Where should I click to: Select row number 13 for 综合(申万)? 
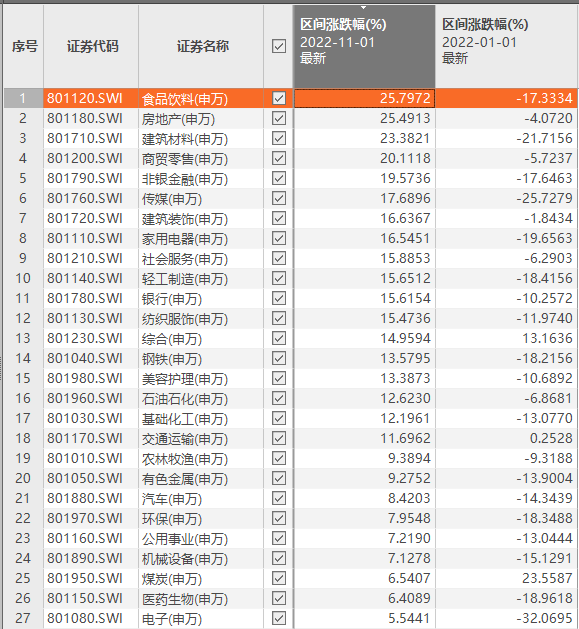click(24, 338)
